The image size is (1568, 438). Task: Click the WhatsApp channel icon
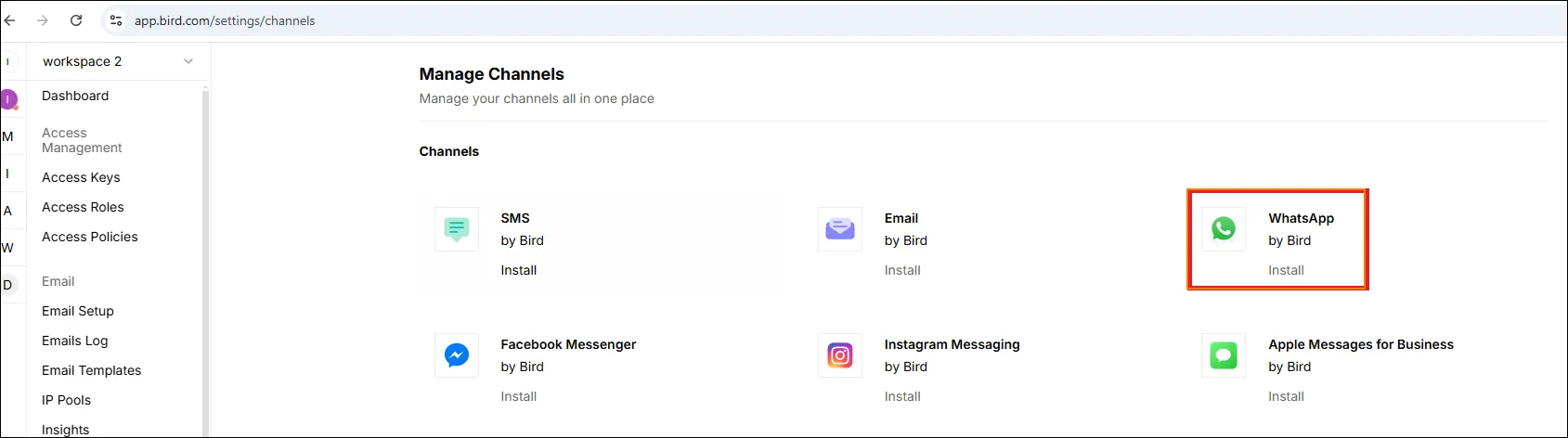(1224, 228)
